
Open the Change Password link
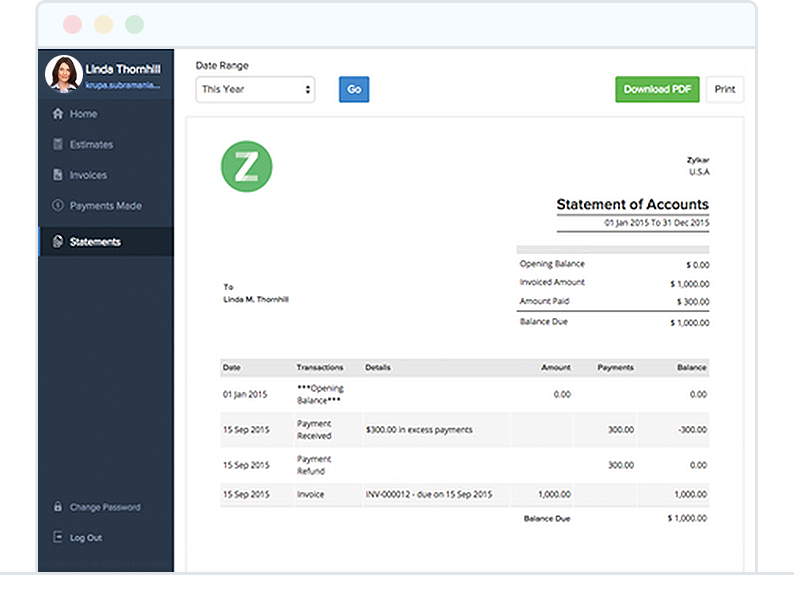click(x=105, y=507)
